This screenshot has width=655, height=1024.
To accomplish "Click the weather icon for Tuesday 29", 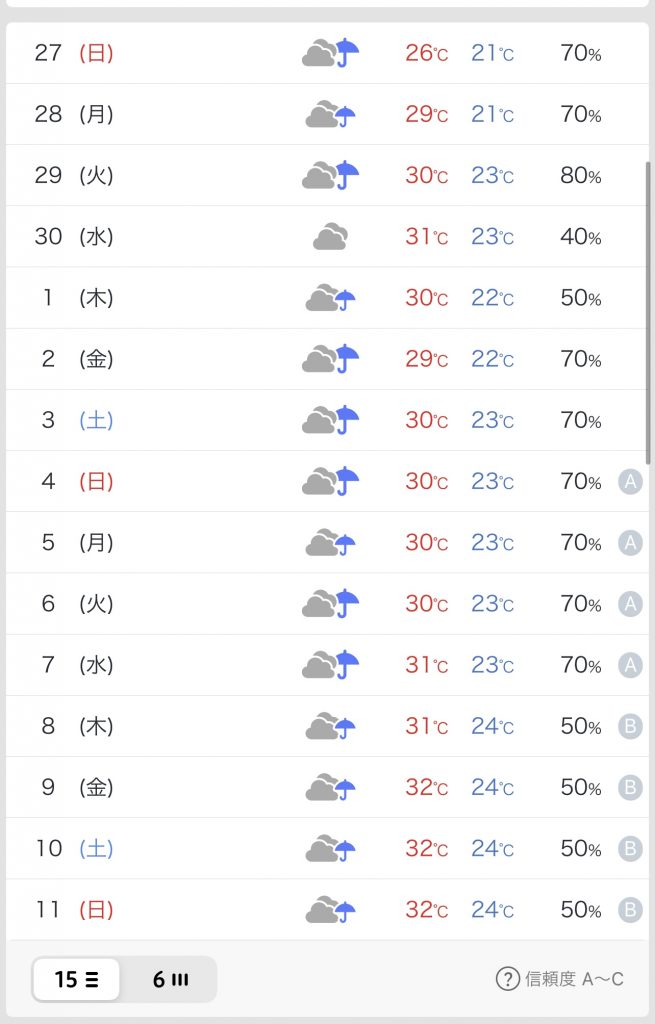I will click(x=330, y=175).
